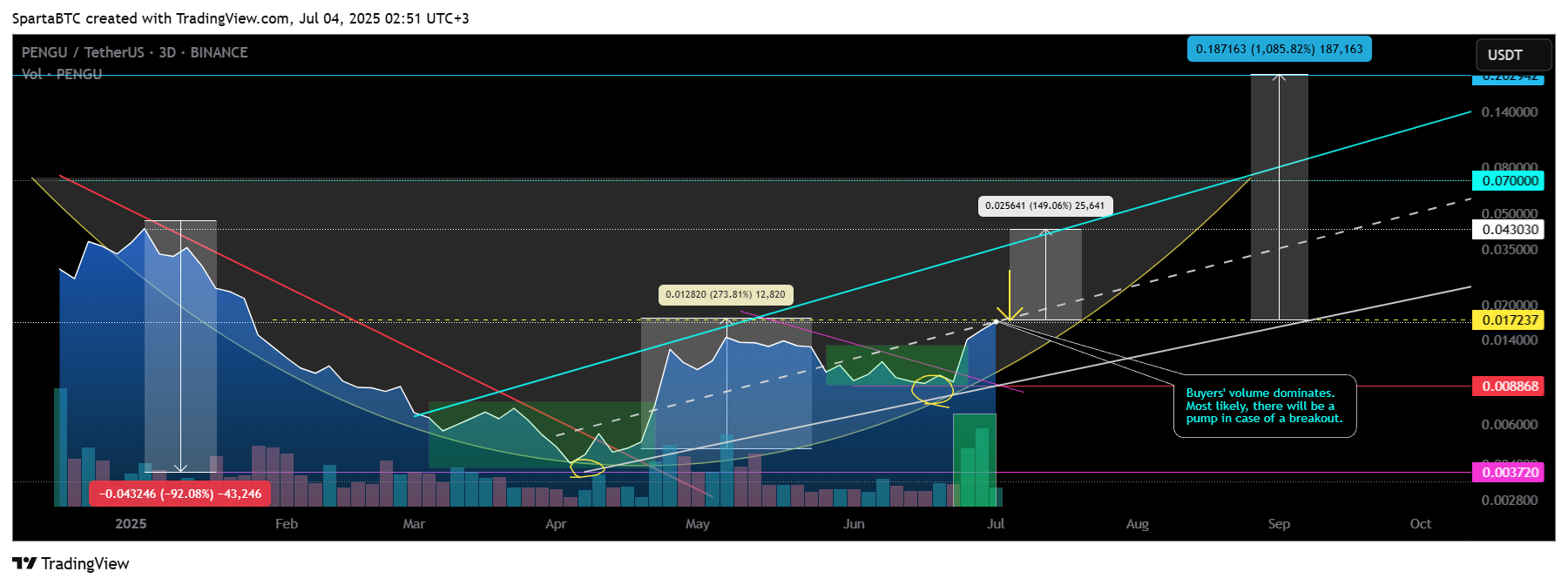
Task: Click the Oct label on time axis
Action: [x=1421, y=524]
